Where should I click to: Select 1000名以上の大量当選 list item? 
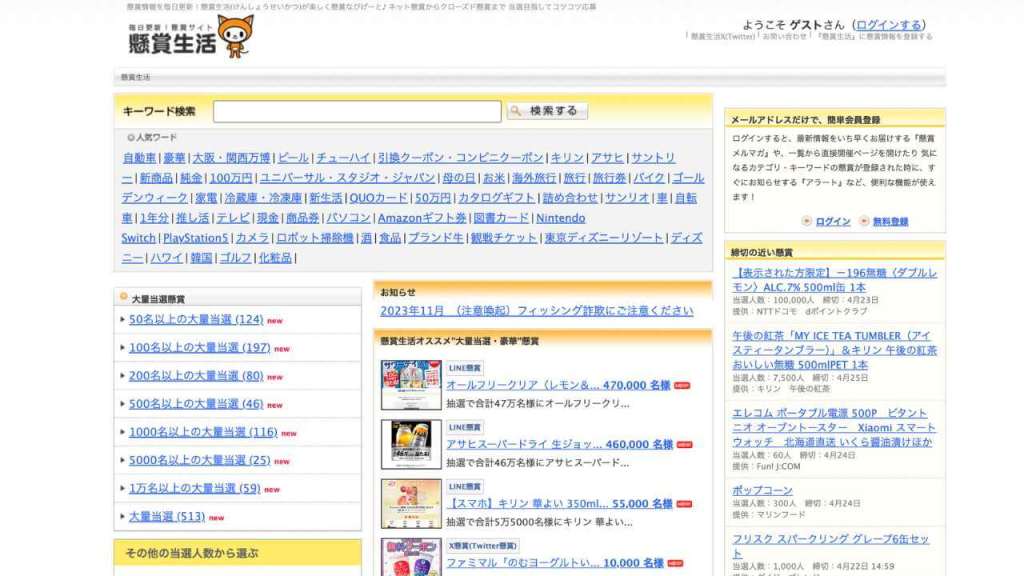click(x=203, y=432)
